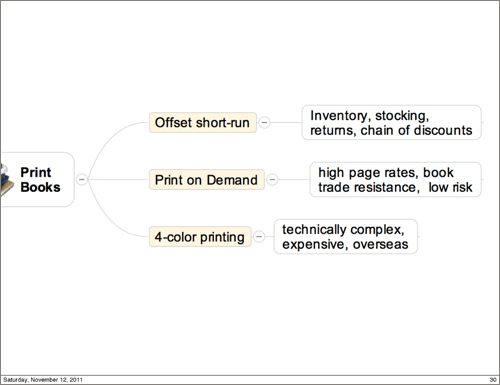Screen dimensions: 500x385
Task: Click the word Demand in middle node
Action: [232, 180]
